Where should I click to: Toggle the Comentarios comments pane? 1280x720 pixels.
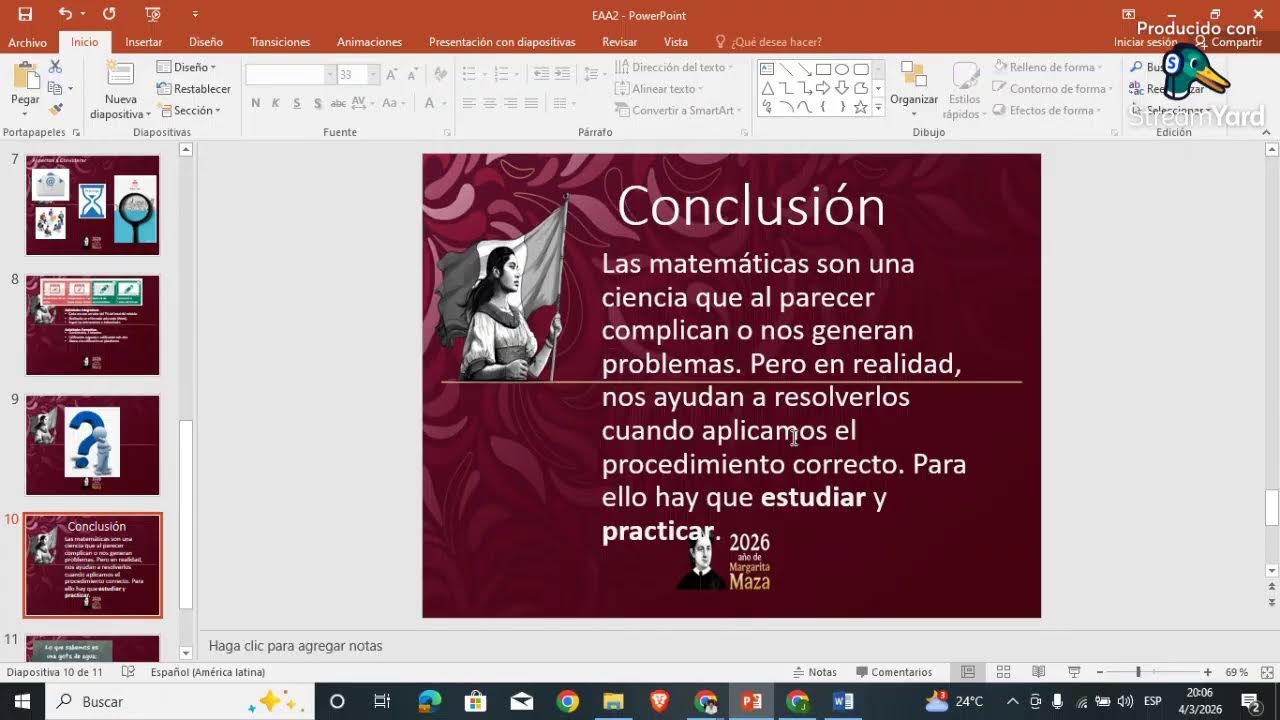tap(893, 672)
